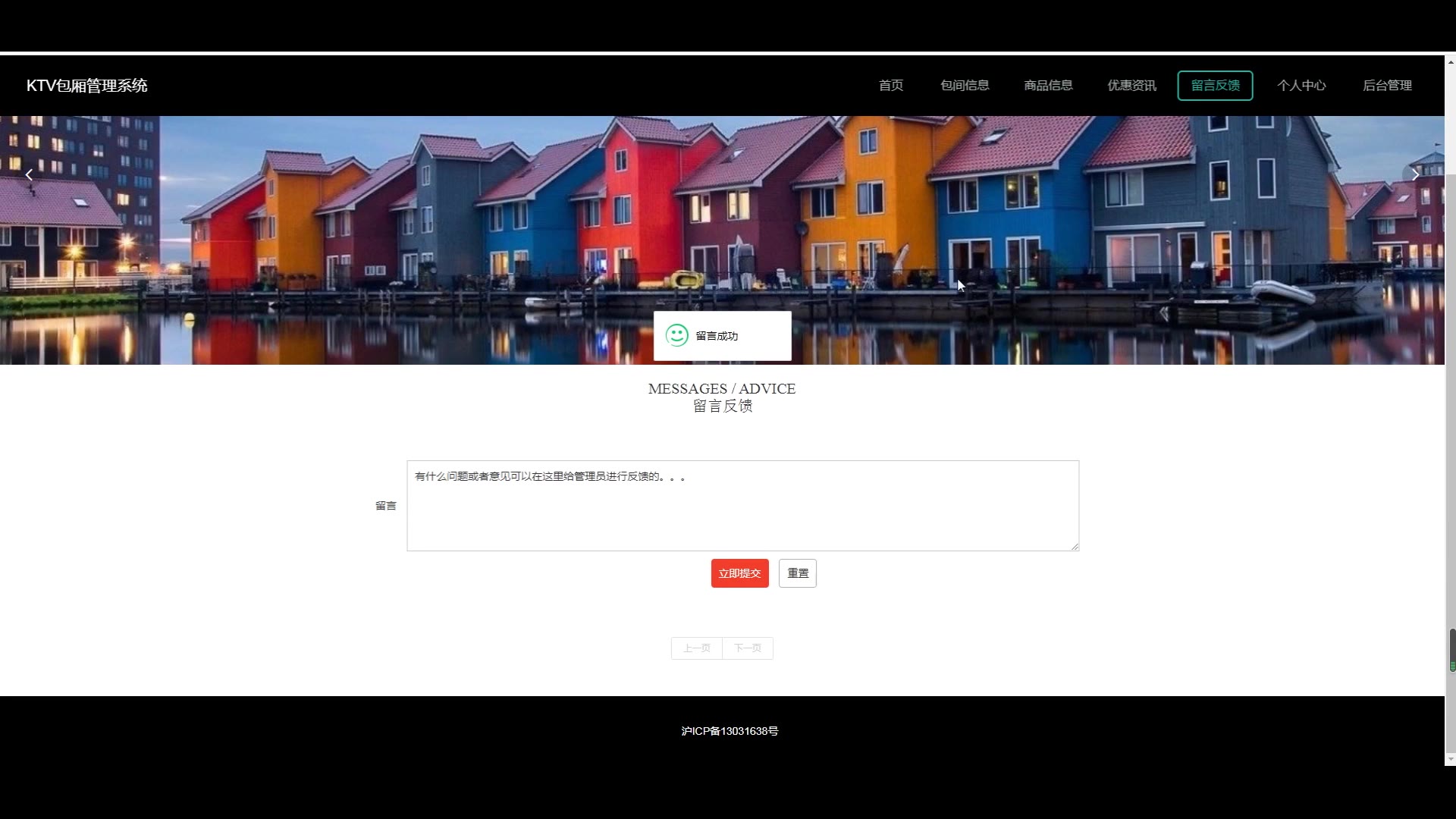Screen dimensions: 1456x819
Task: Open the 优惠资讯 menu item
Action: point(1131,86)
